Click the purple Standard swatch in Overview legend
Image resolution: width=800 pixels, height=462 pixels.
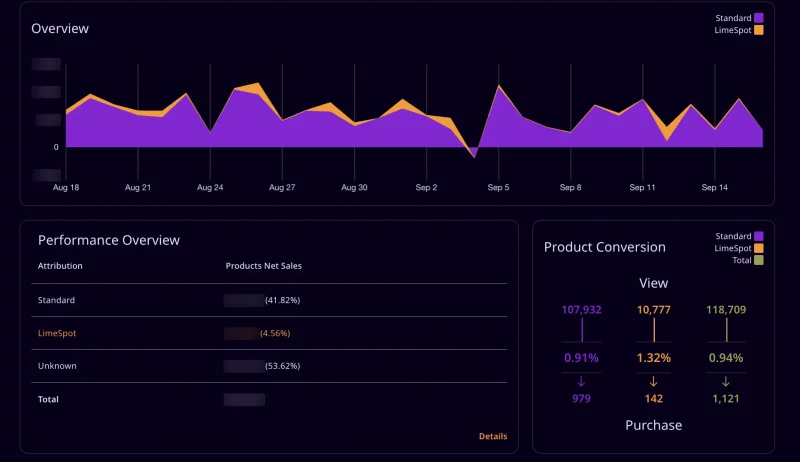759,18
